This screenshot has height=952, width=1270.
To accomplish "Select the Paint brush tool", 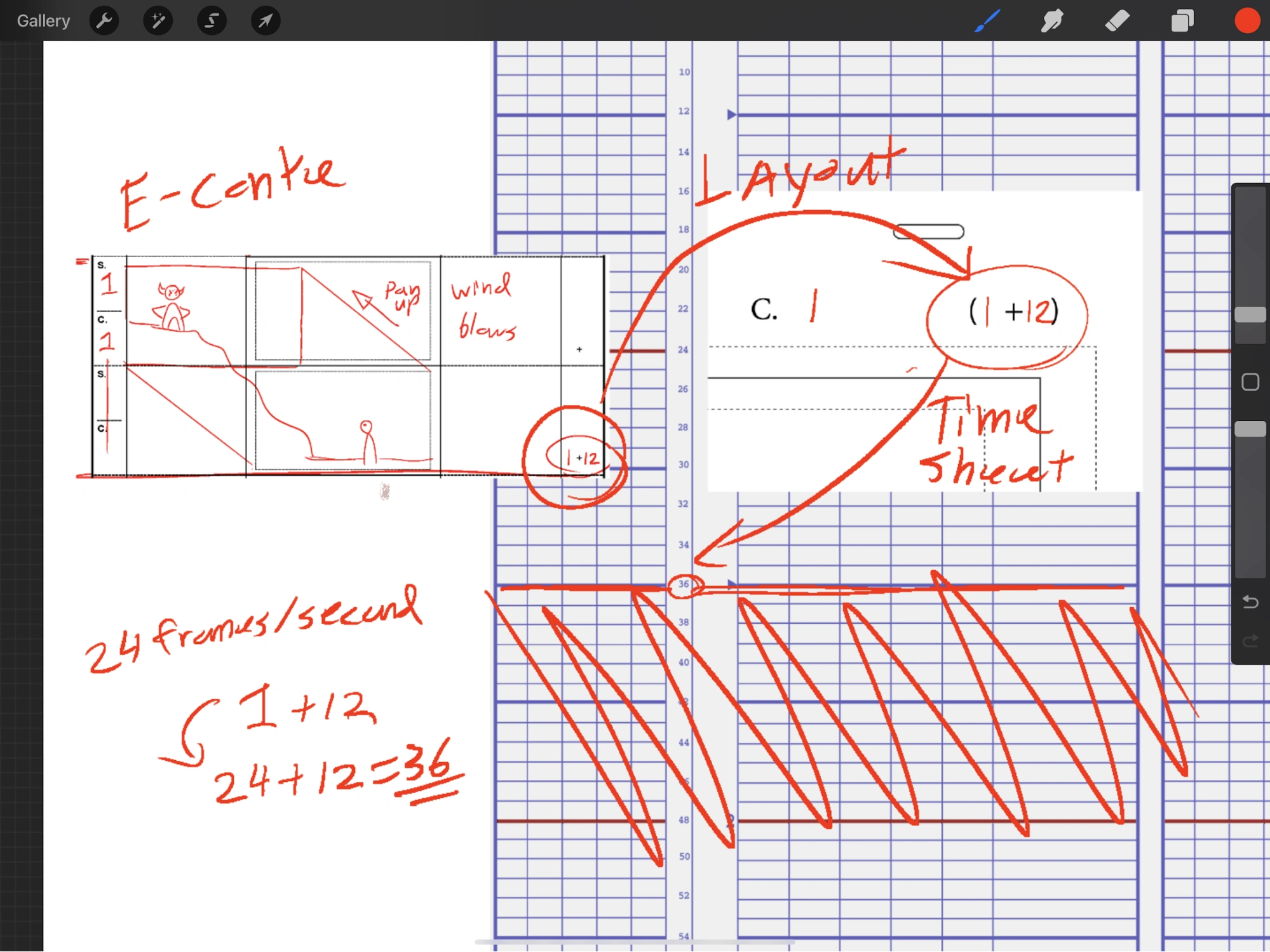I will pos(987,21).
